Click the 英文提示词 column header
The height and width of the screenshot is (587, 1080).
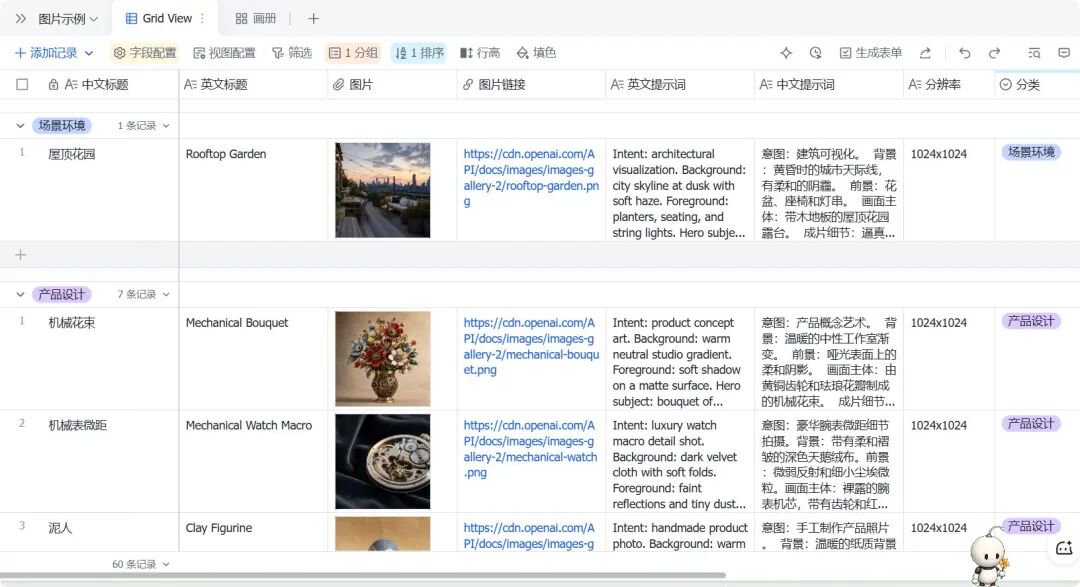[680, 85]
